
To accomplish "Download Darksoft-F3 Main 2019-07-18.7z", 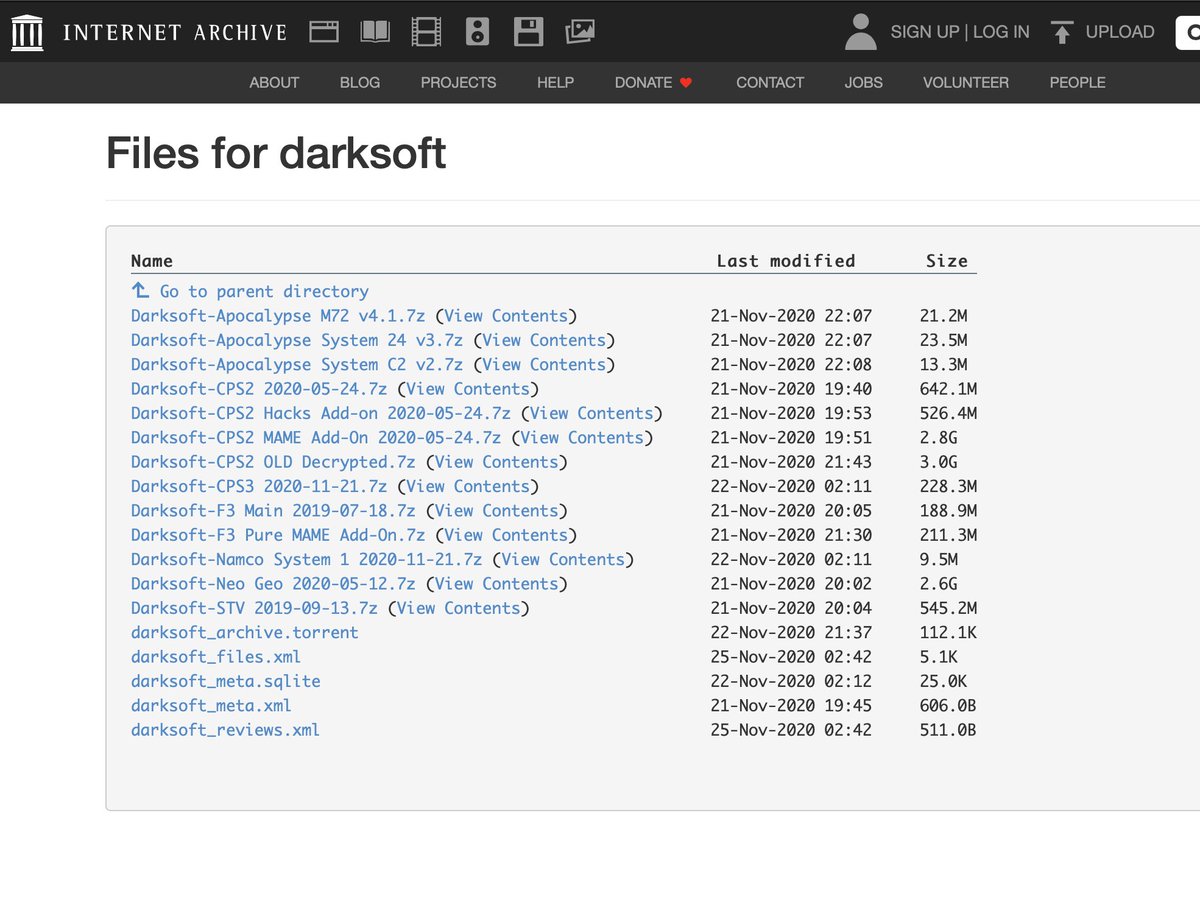I will [273, 511].
